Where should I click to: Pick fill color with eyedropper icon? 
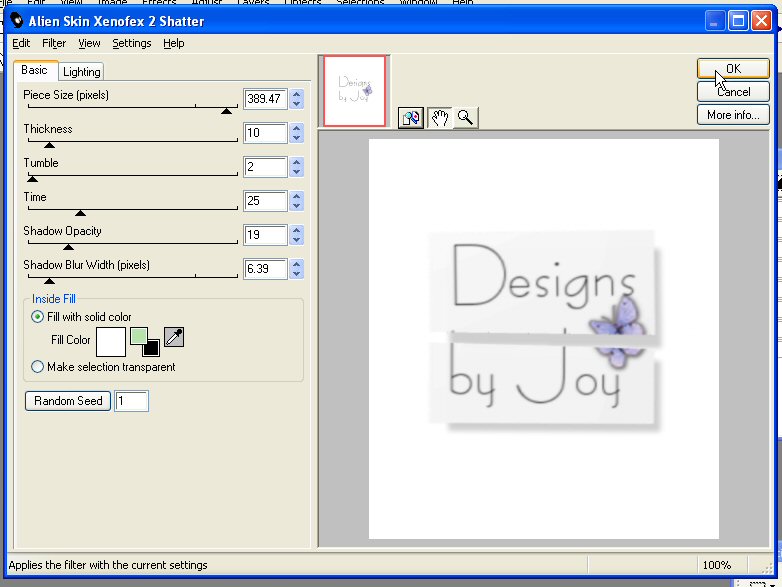[174, 338]
